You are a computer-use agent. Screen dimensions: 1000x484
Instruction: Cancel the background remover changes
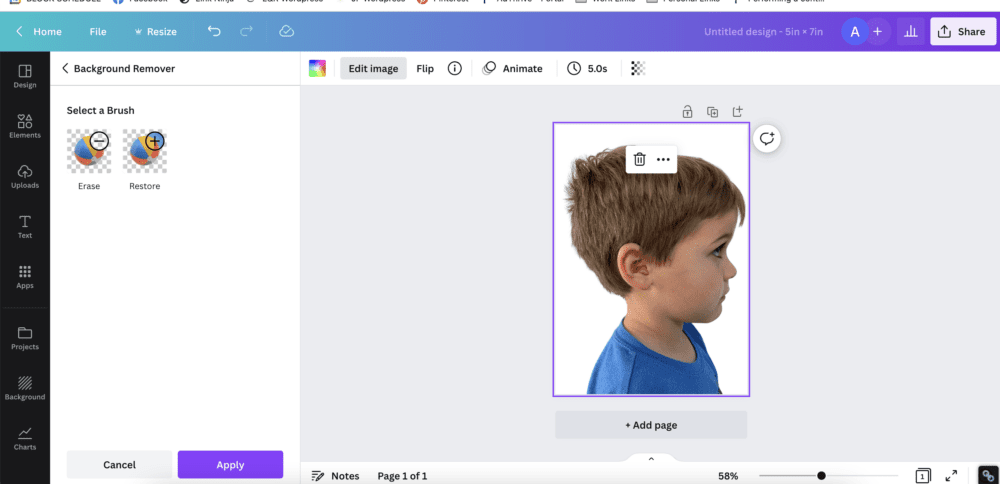point(119,465)
